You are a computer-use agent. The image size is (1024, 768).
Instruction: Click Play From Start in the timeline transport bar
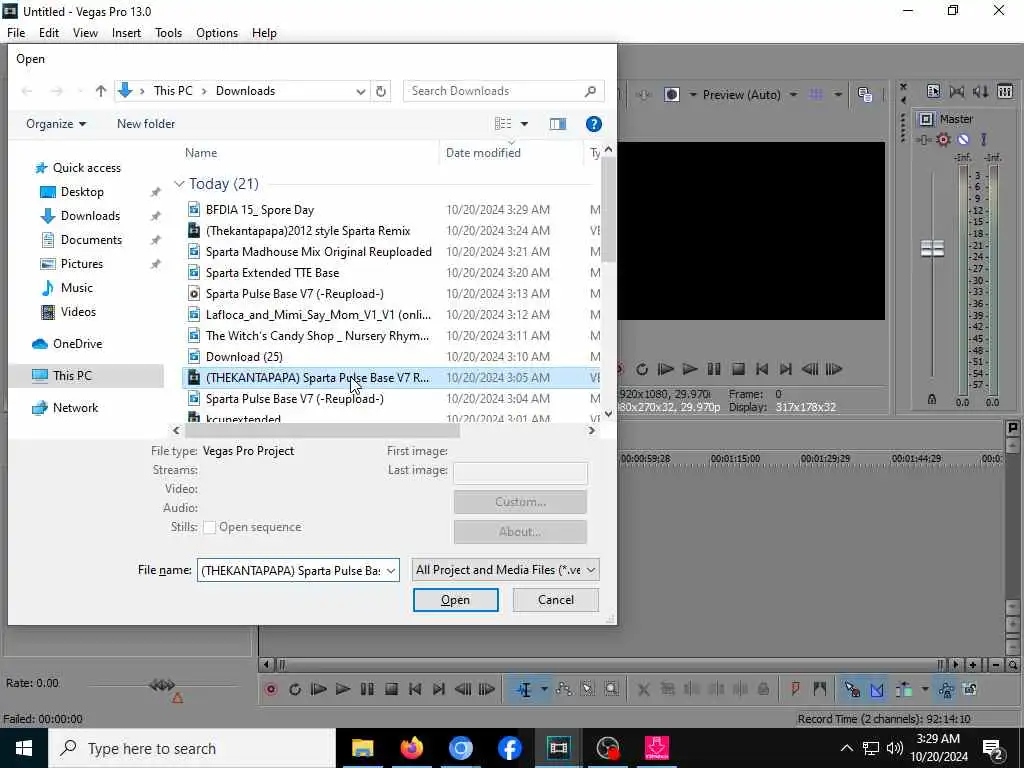(x=319, y=689)
